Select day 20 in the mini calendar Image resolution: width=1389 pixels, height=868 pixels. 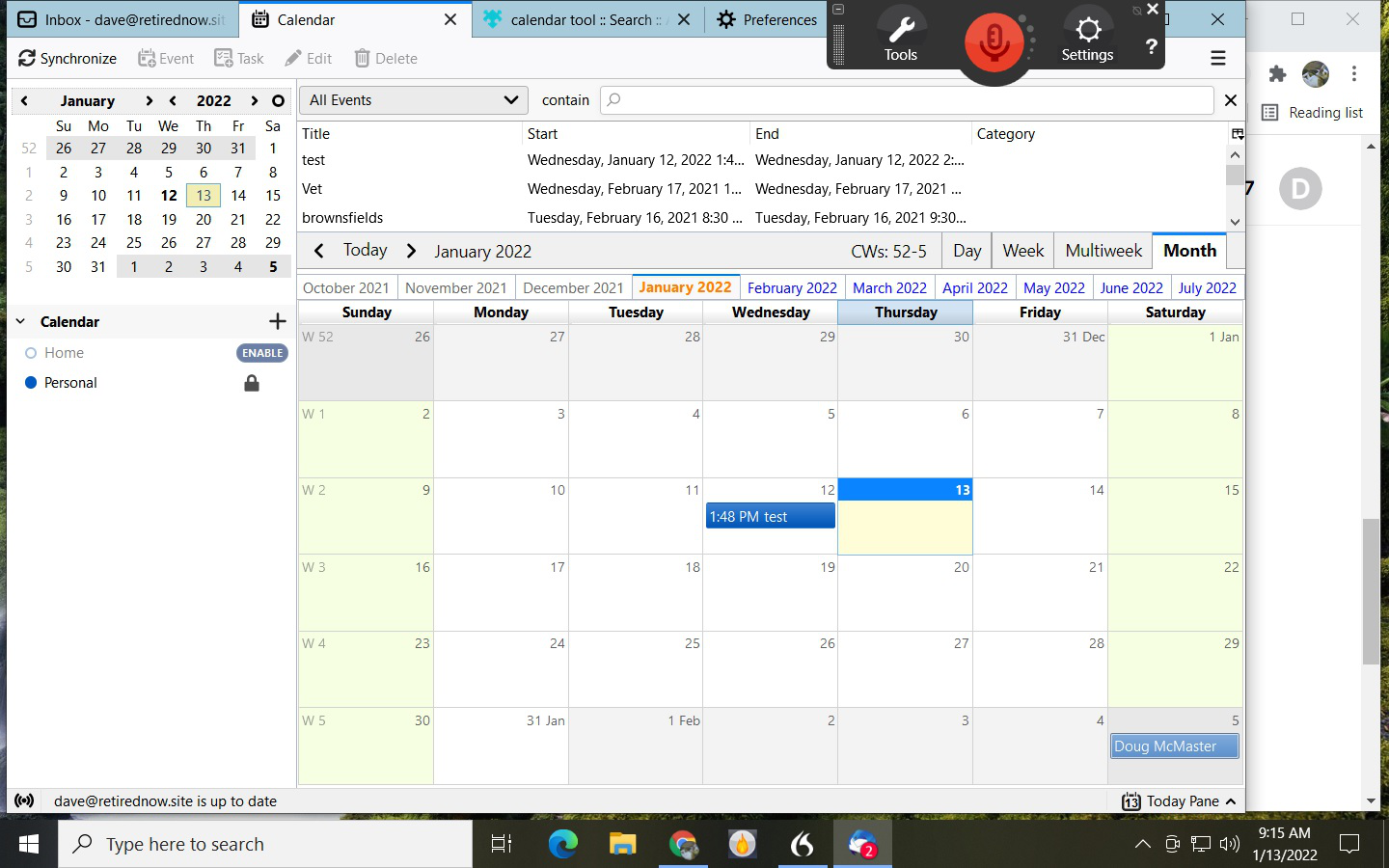click(204, 219)
